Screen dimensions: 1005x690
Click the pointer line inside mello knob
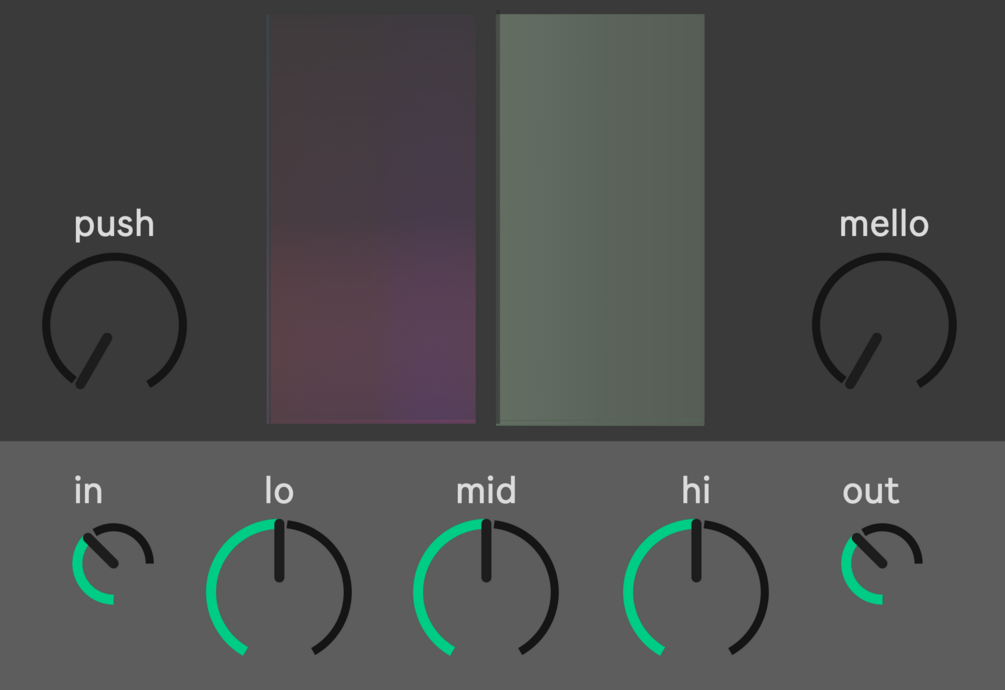865,361
